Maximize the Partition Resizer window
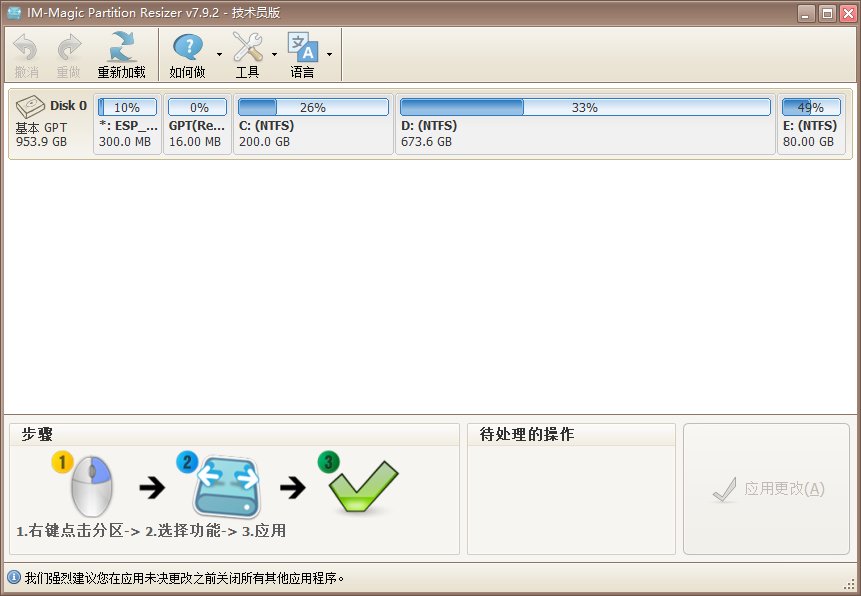This screenshot has width=861, height=596. click(827, 13)
